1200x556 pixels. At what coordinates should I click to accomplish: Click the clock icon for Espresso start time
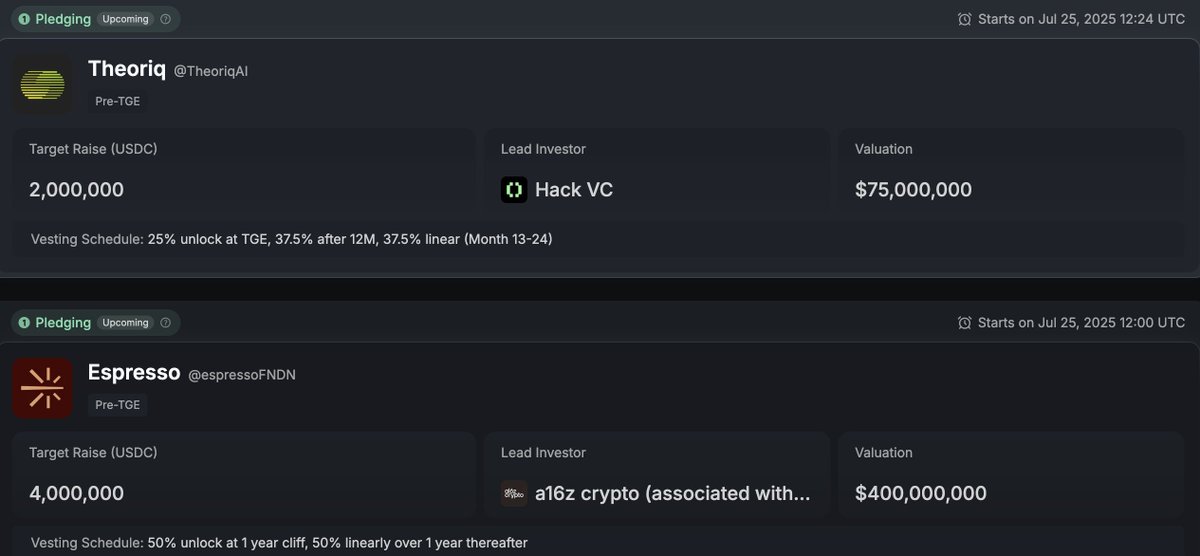[965, 323]
